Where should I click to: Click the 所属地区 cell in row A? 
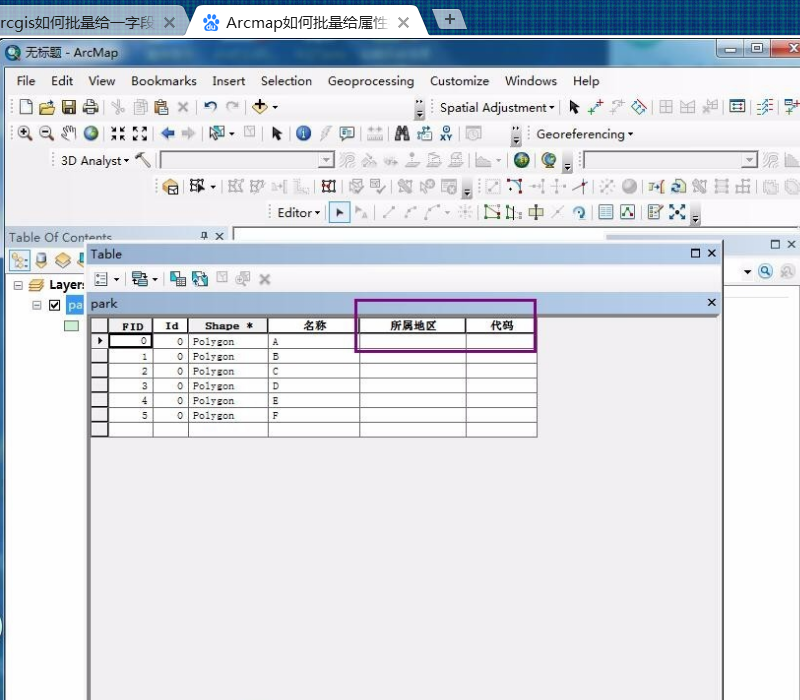[x=412, y=341]
